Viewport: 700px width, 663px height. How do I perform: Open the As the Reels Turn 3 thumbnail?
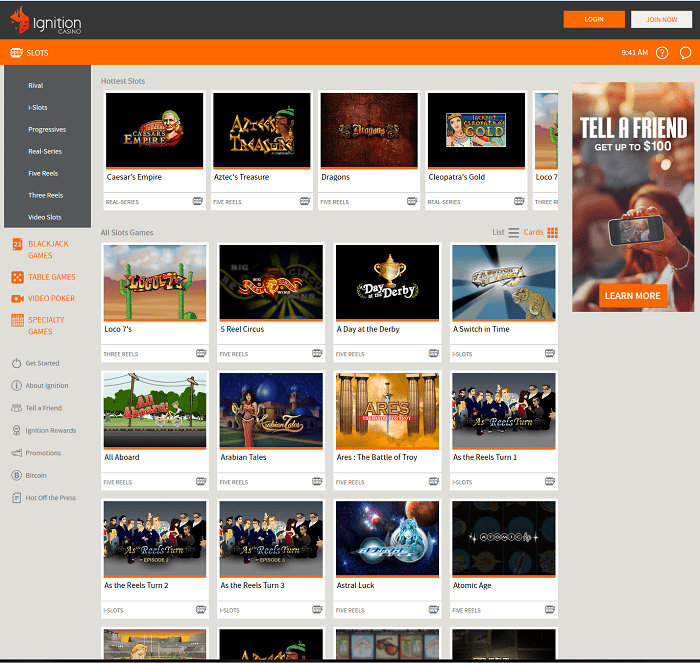pyautogui.click(x=271, y=538)
